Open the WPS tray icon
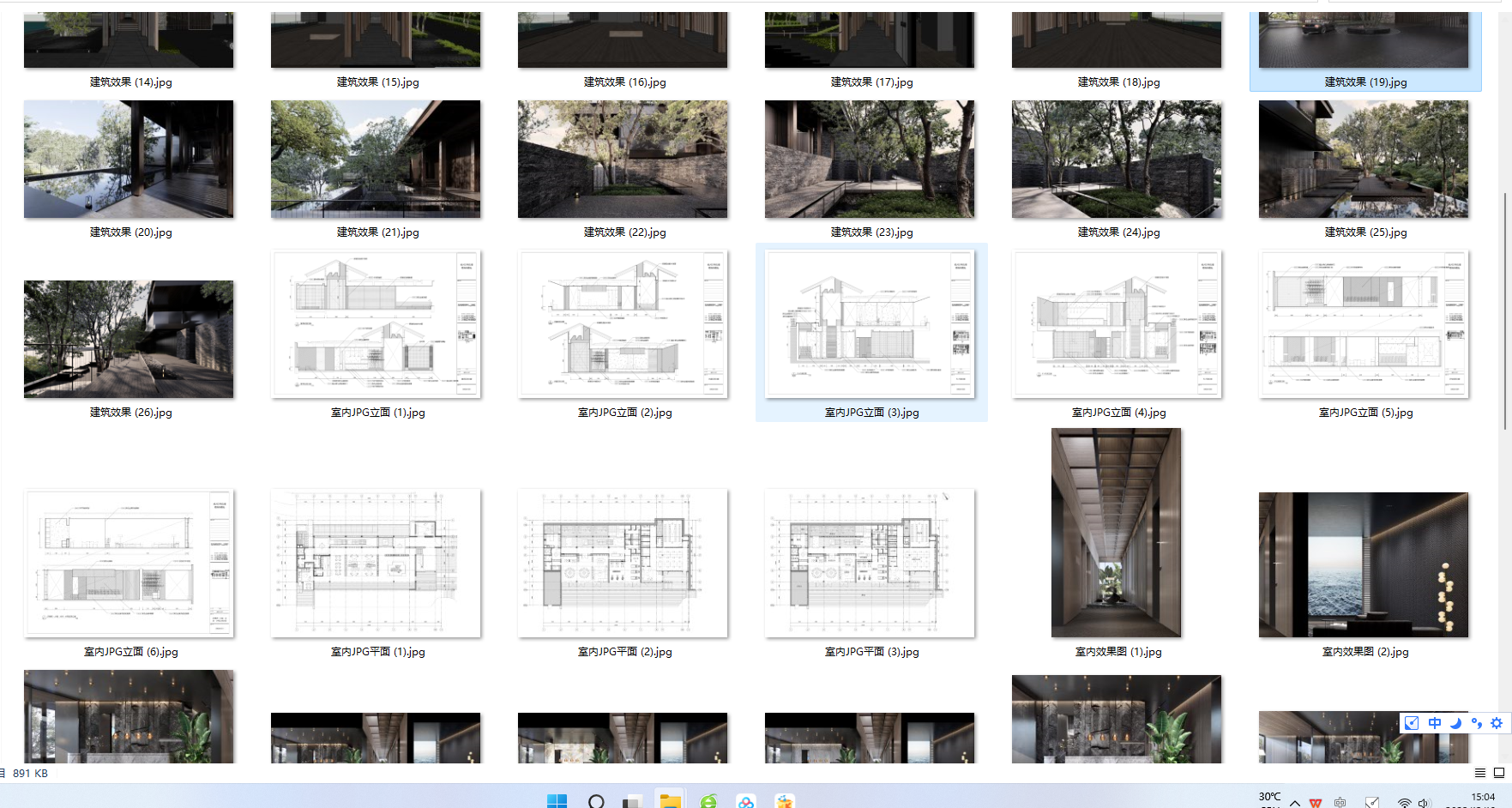1512x808 pixels. pos(1316,803)
